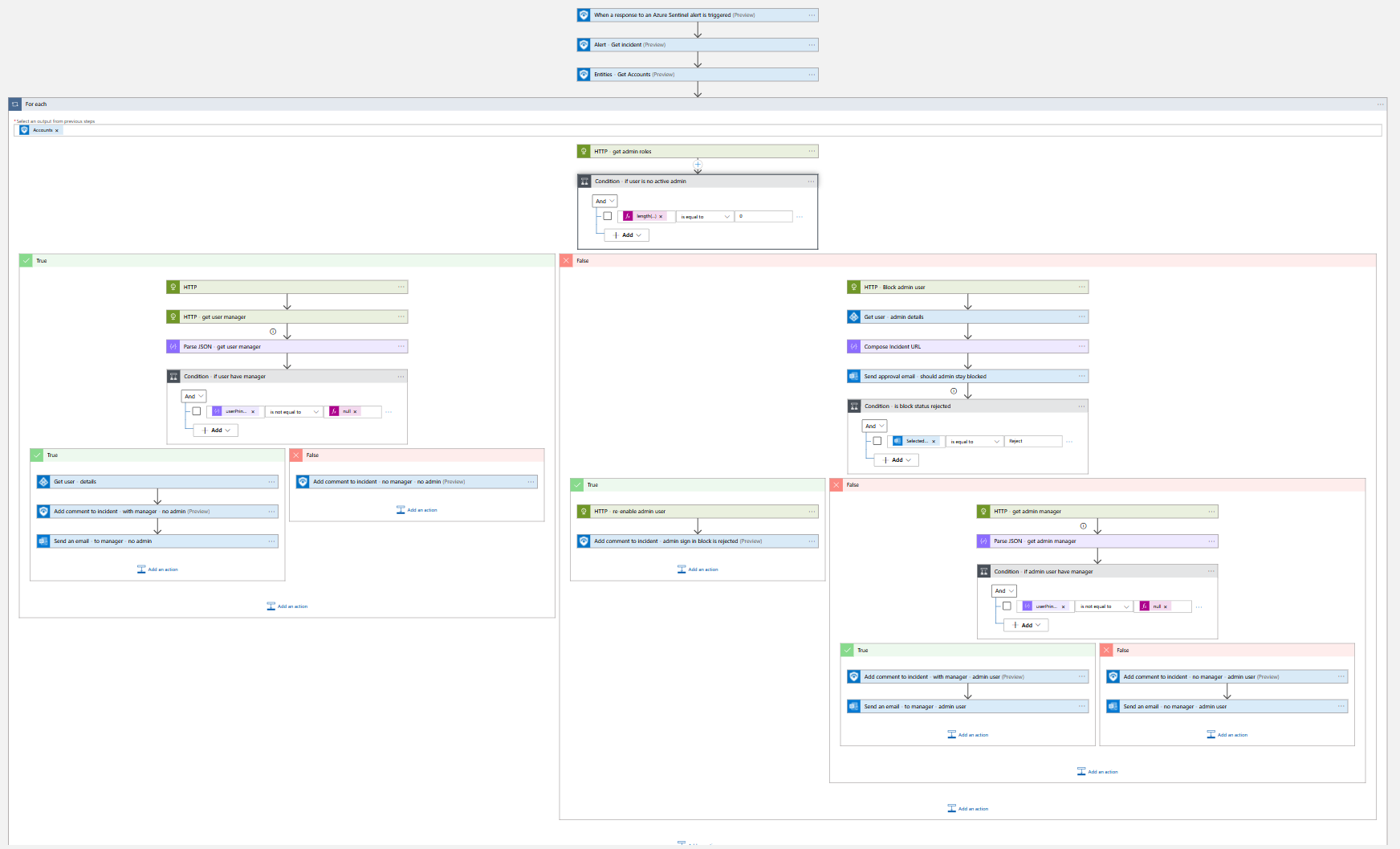Click the HTTP get user manager icon

(173, 316)
